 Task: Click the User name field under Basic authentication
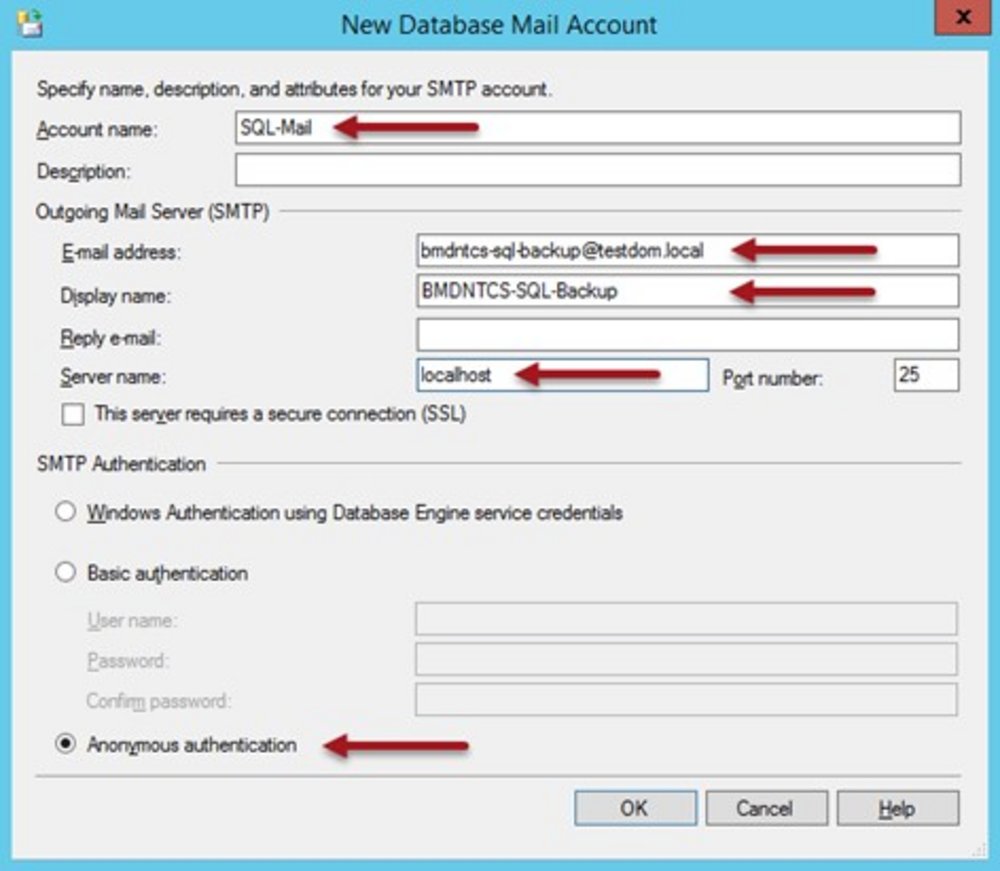pyautogui.click(x=685, y=619)
